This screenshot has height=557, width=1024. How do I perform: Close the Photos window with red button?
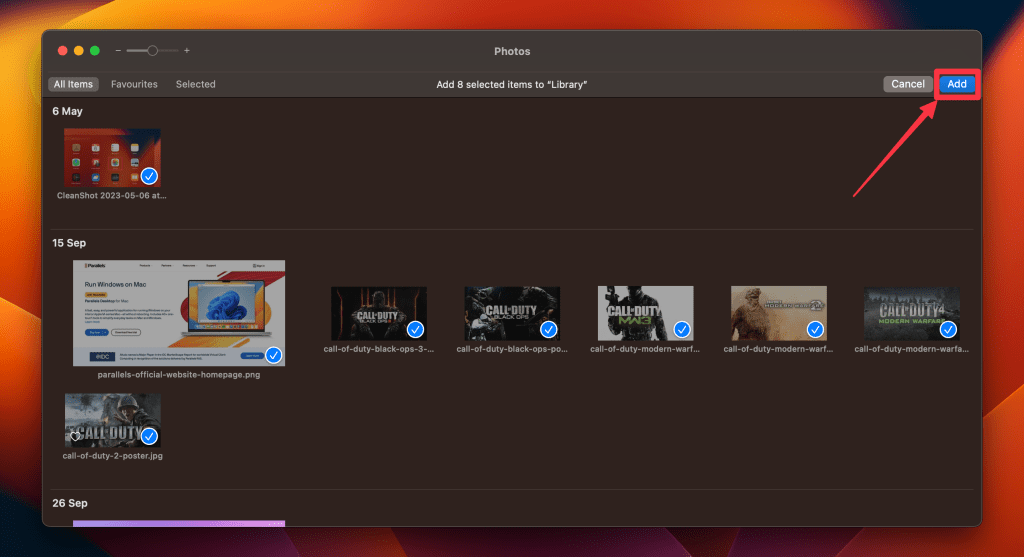point(62,51)
